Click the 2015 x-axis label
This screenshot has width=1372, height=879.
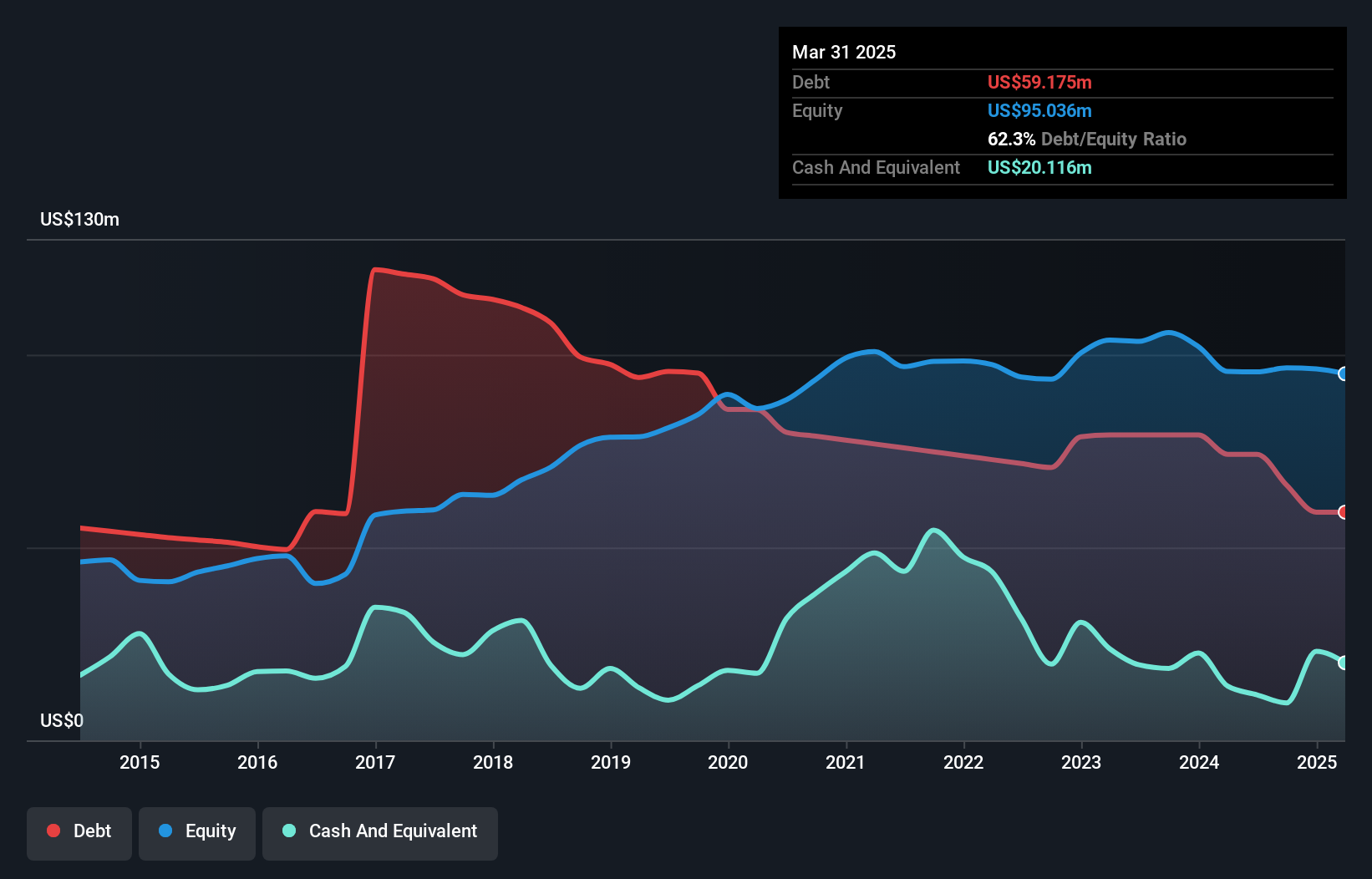(140, 762)
